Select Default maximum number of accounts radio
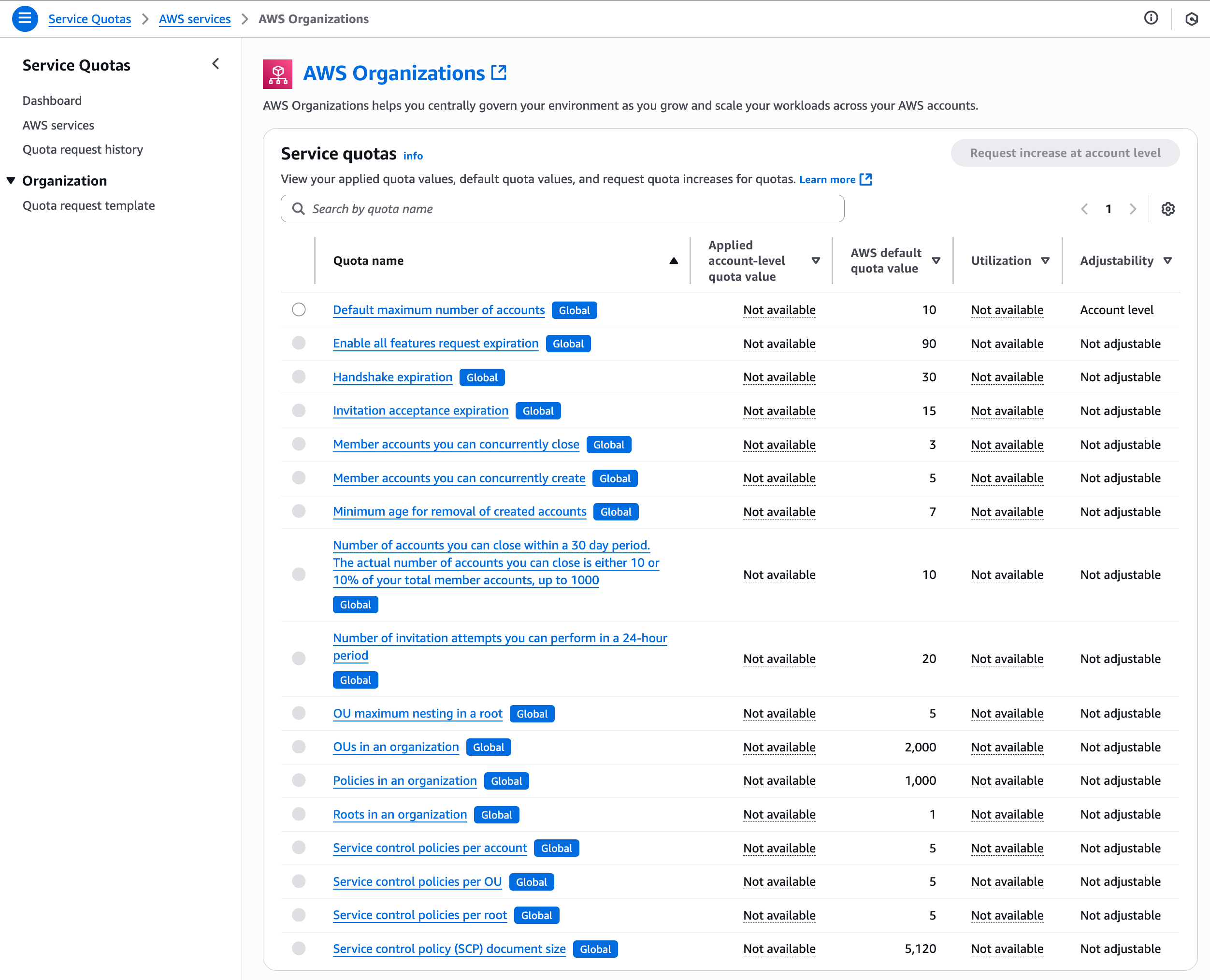This screenshot has height=980, width=1210. pyautogui.click(x=299, y=310)
